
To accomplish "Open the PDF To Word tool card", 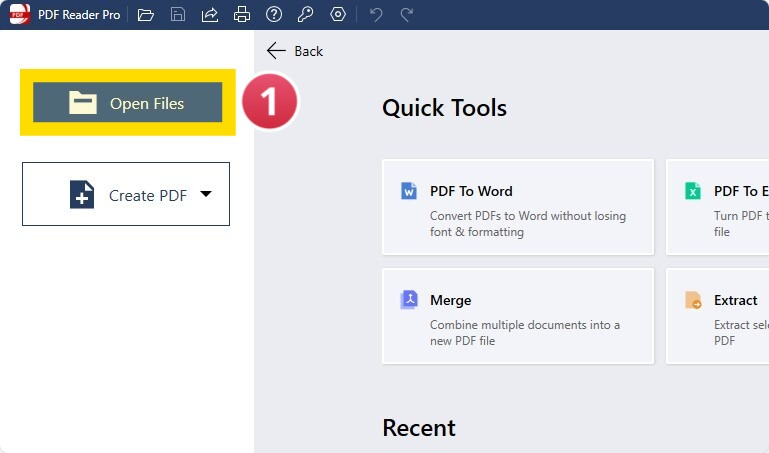I will click(518, 207).
